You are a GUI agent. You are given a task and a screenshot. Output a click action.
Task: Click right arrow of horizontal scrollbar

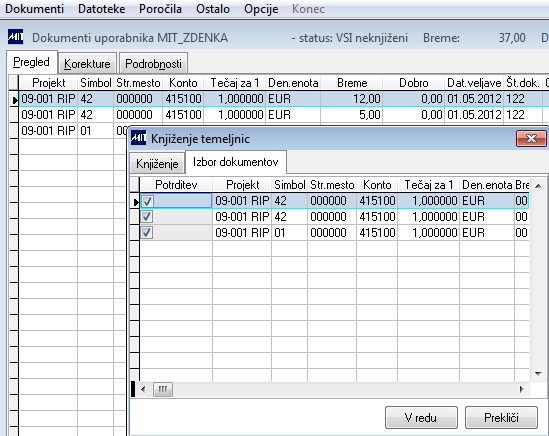pyautogui.click(x=522, y=389)
